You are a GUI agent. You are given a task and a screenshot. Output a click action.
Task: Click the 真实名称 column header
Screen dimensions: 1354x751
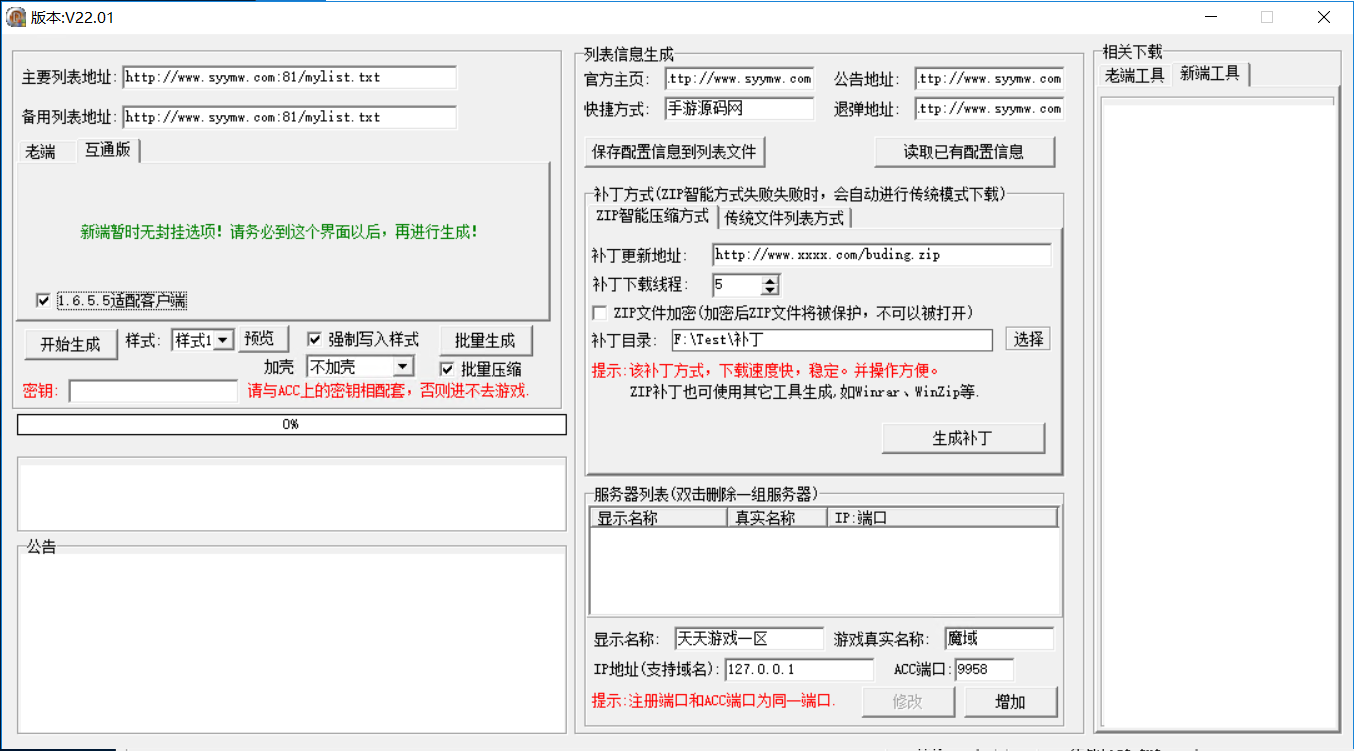pos(765,518)
